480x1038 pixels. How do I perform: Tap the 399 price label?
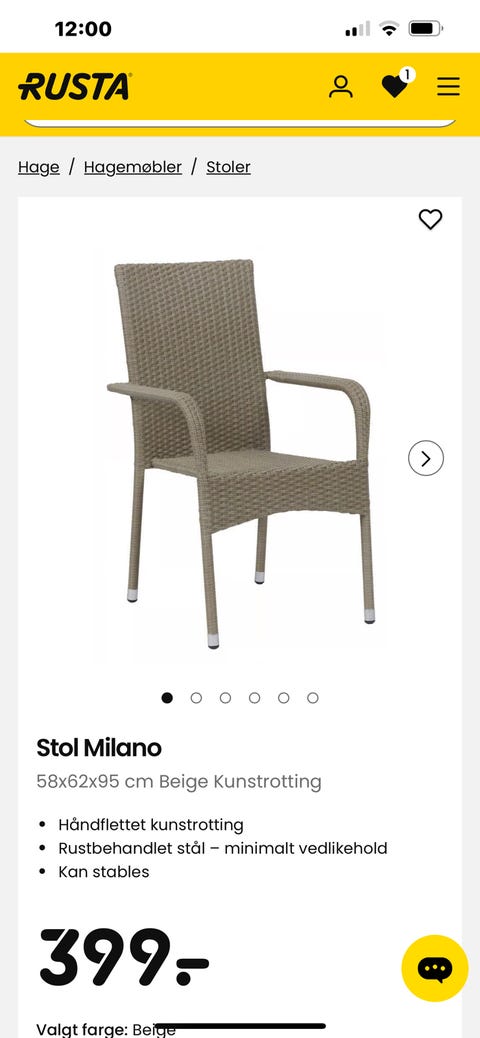coord(124,957)
